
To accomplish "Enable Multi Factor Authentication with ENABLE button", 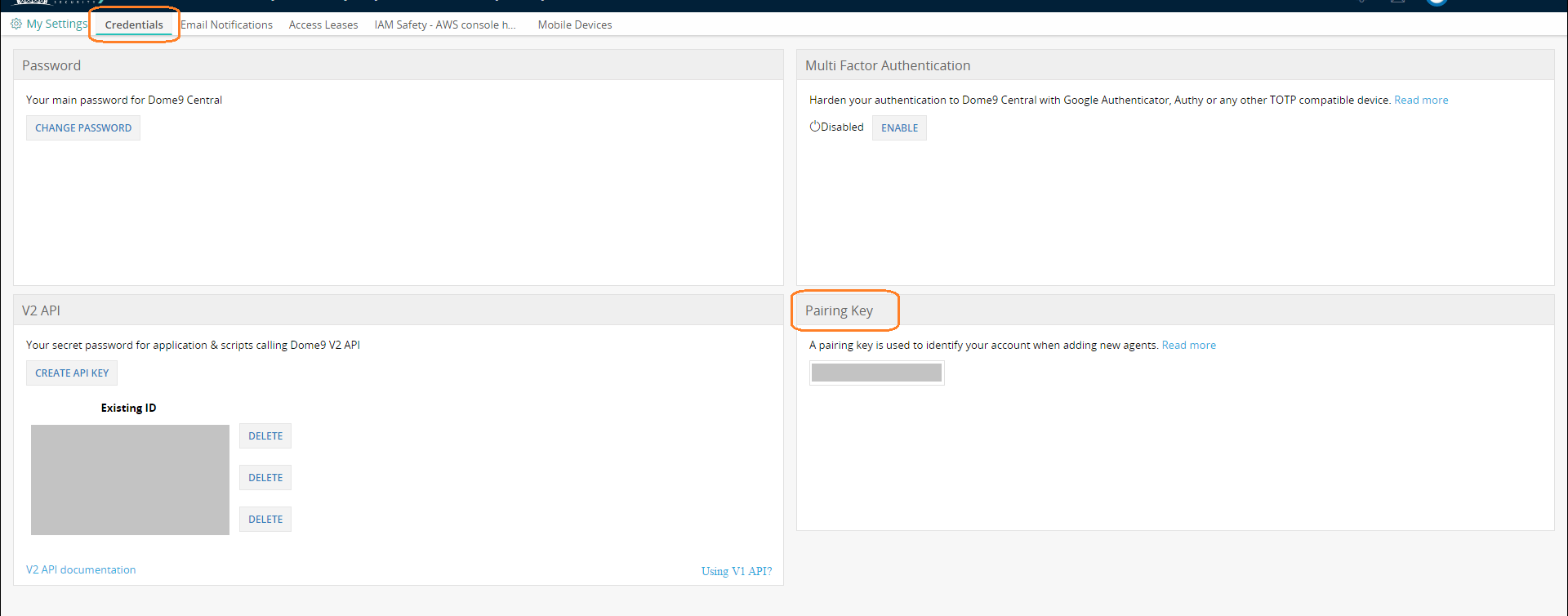I will click(x=899, y=127).
